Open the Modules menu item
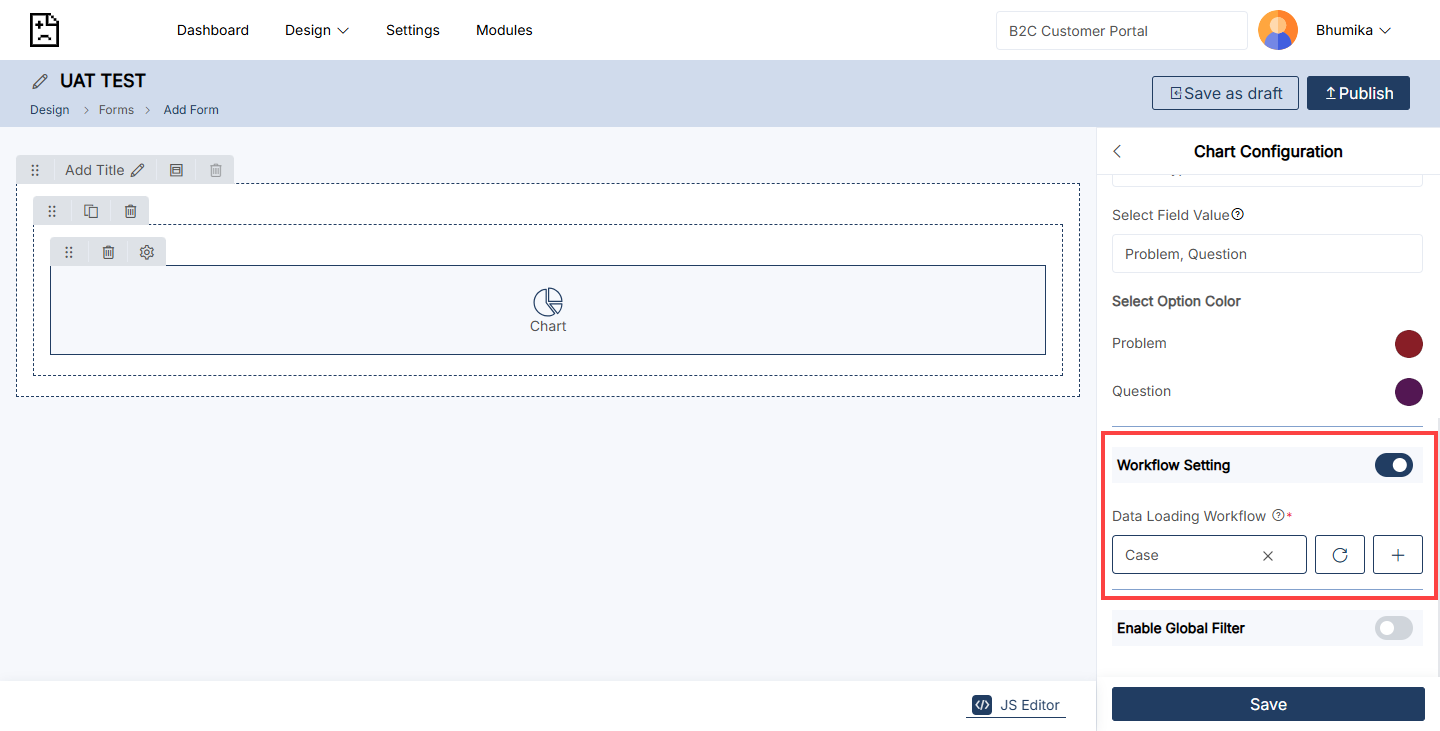 (504, 30)
